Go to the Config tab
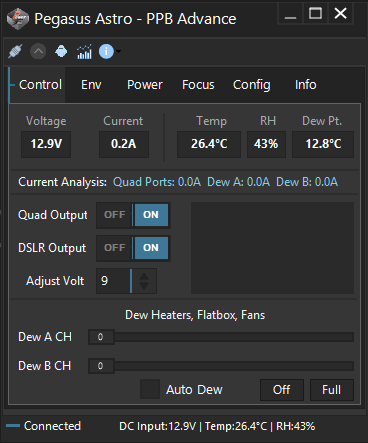 [x=252, y=85]
